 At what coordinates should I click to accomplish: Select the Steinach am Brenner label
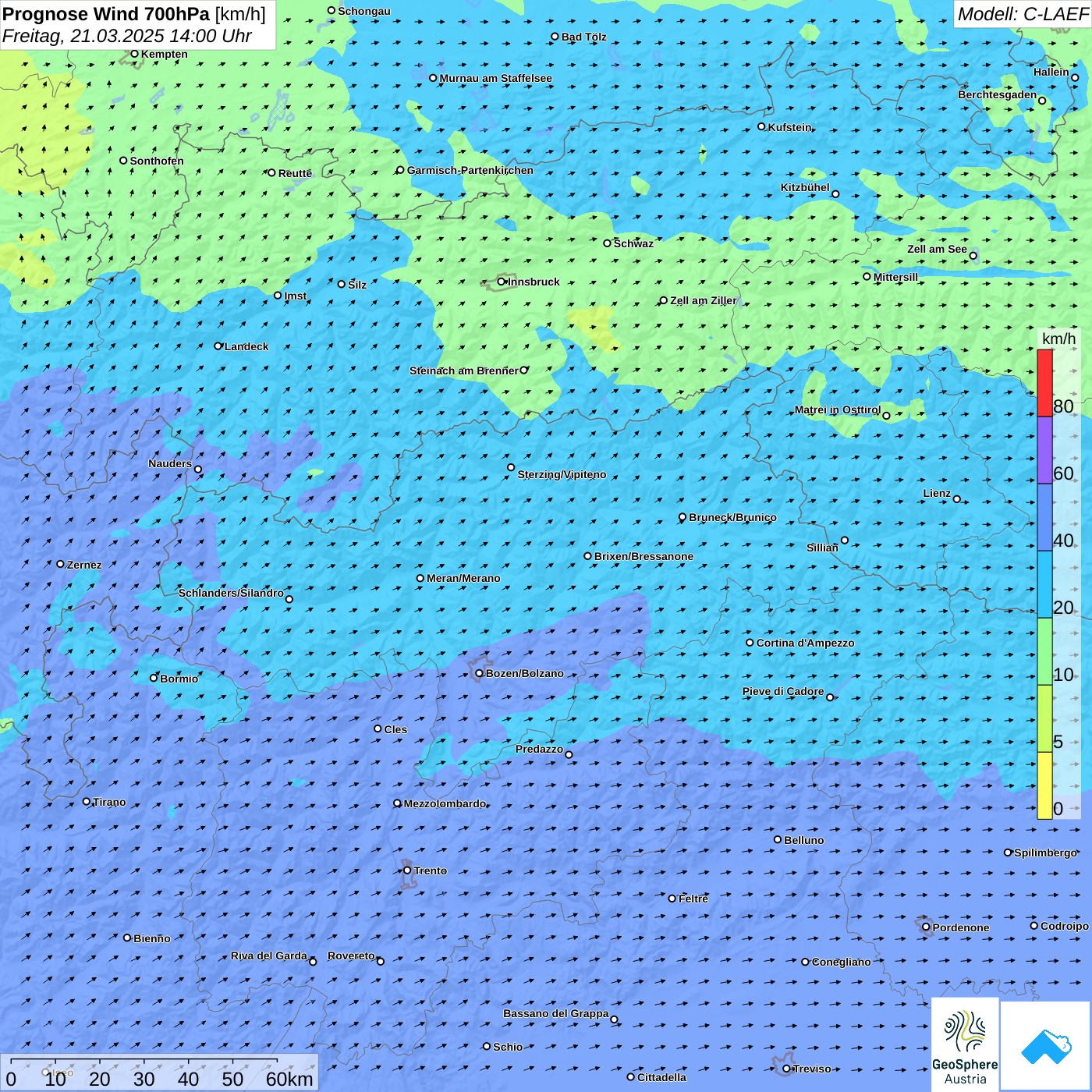[463, 370]
